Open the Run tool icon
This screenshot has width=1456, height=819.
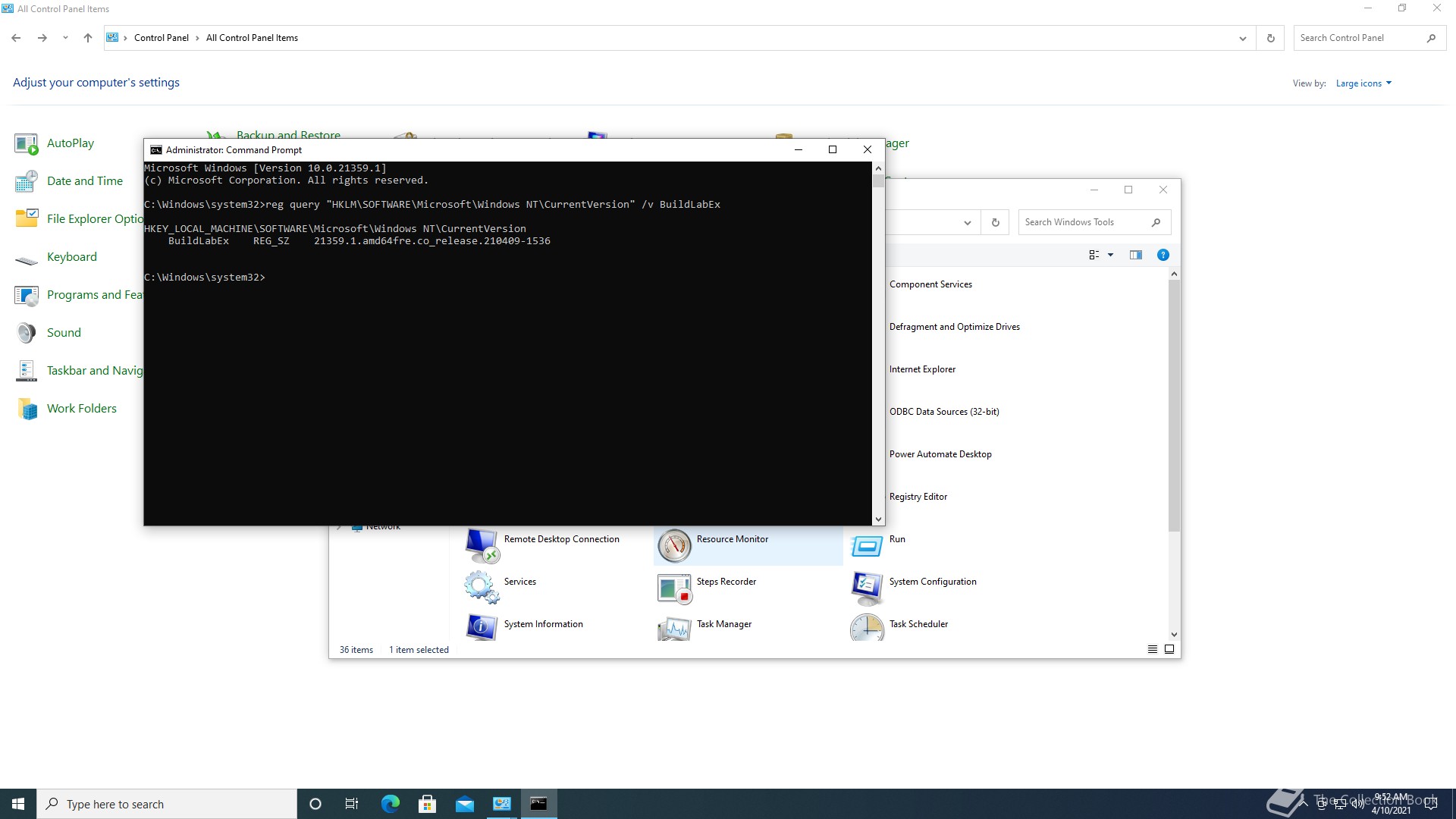[x=867, y=545]
